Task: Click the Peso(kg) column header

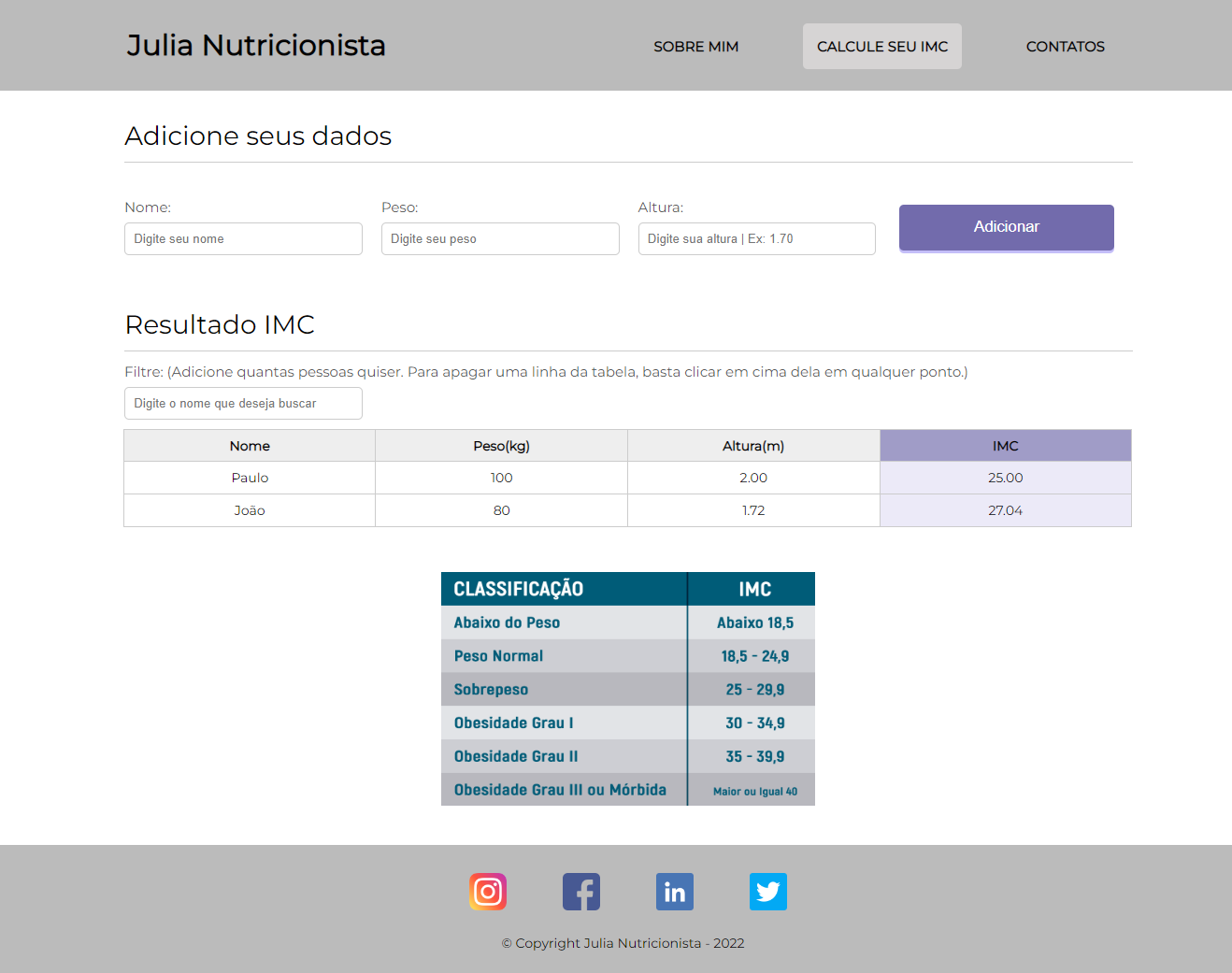Action: pyautogui.click(x=501, y=445)
